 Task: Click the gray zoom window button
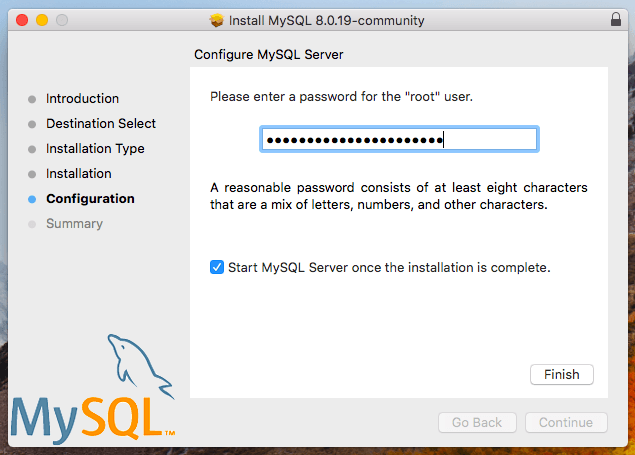pos(62,20)
